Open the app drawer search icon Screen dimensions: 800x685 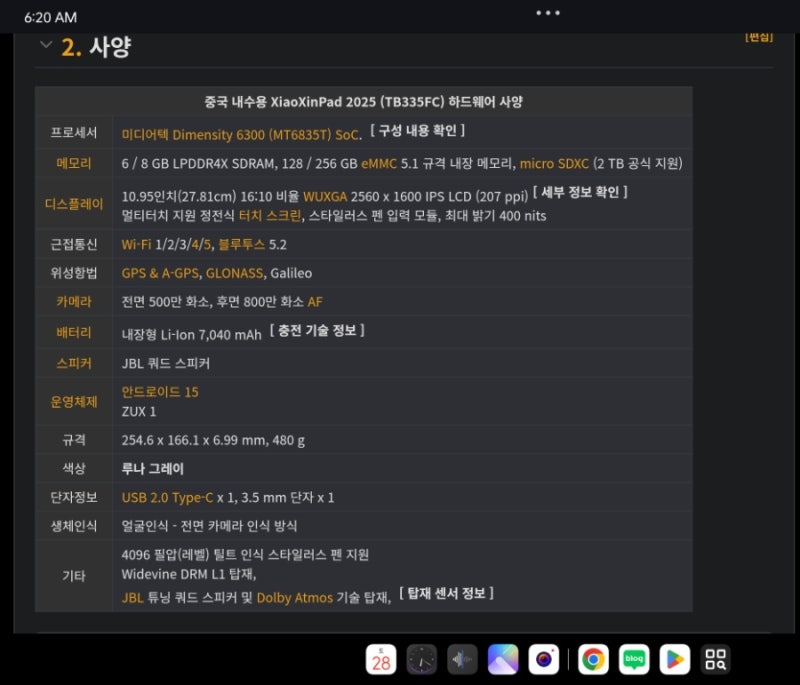click(715, 659)
